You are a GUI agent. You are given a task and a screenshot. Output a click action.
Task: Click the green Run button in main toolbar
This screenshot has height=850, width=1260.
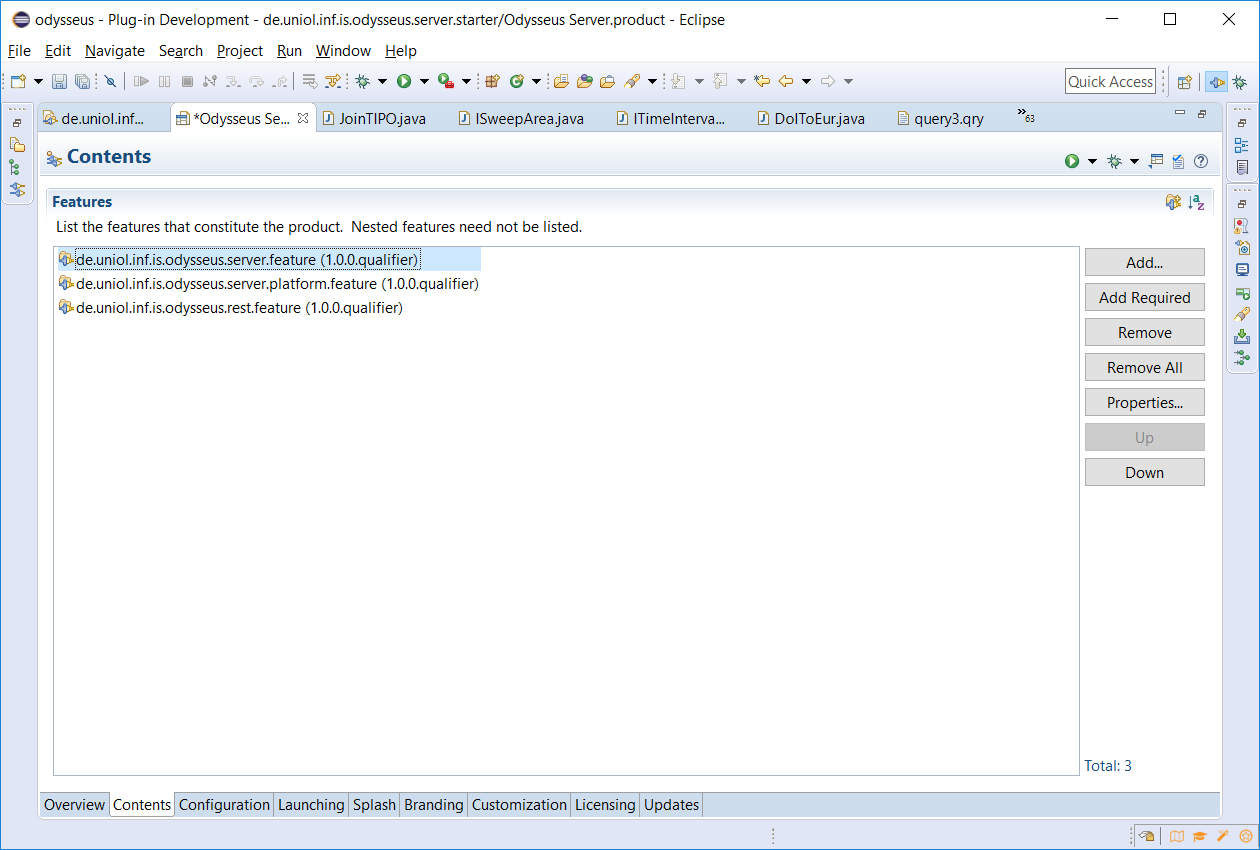pos(404,81)
